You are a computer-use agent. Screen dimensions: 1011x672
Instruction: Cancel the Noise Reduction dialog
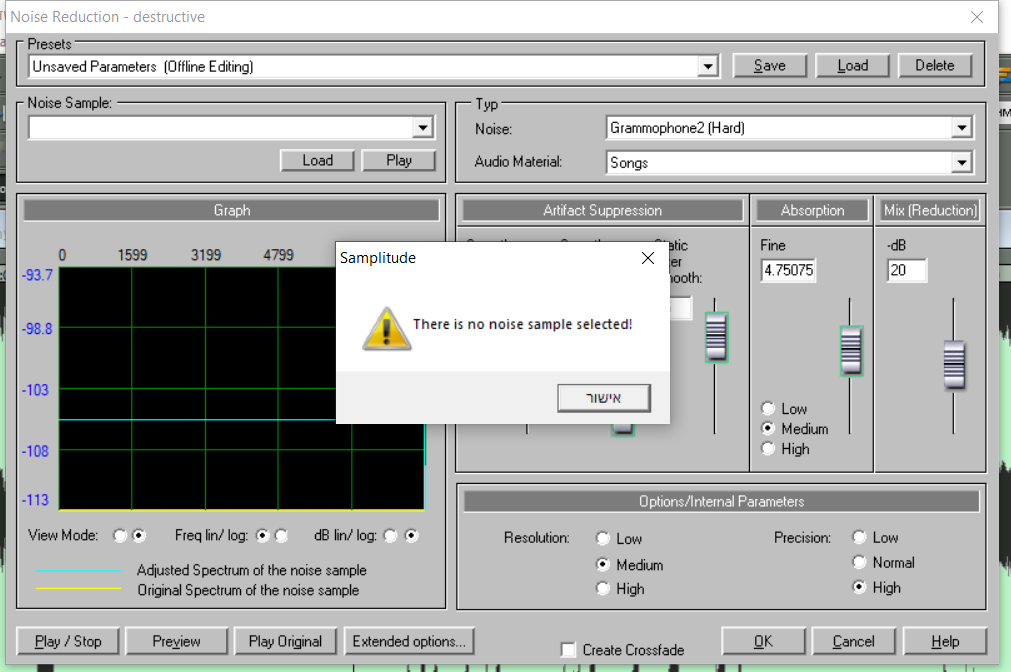tap(853, 642)
